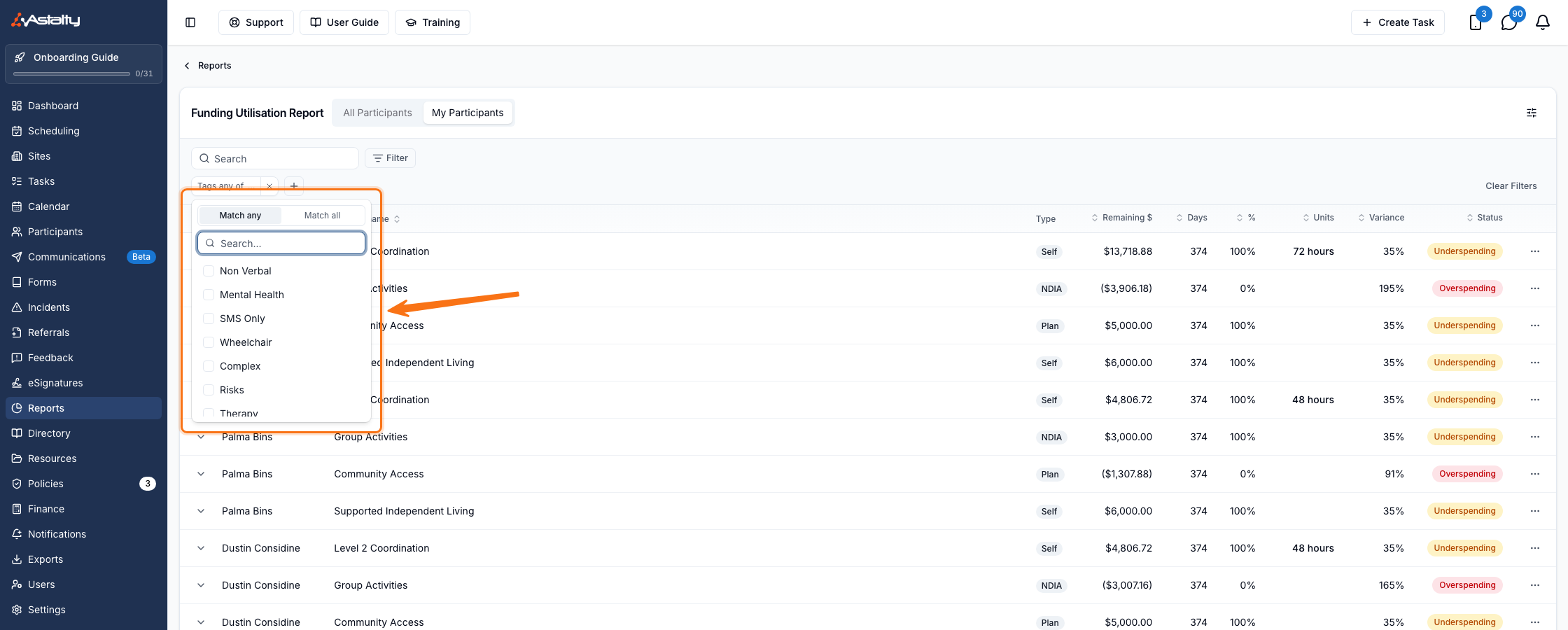Go to Incidents in sidebar

[83, 307]
